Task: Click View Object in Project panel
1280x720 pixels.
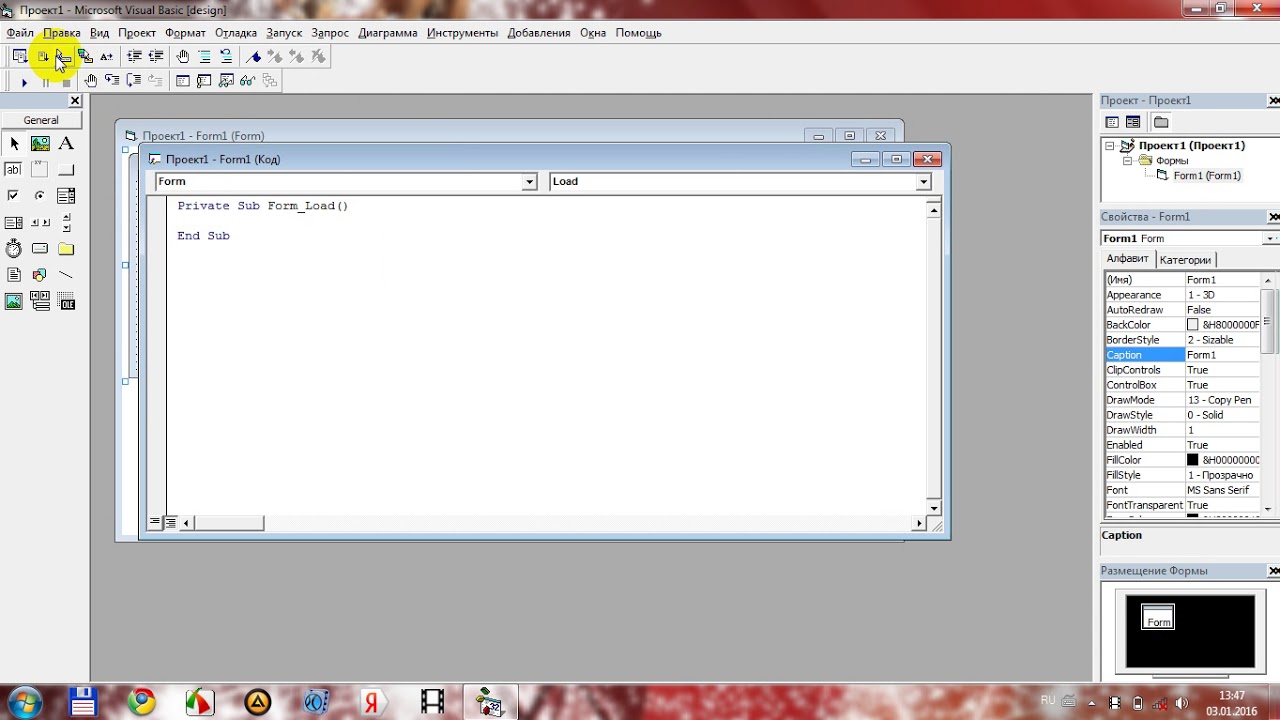Action: (1133, 122)
